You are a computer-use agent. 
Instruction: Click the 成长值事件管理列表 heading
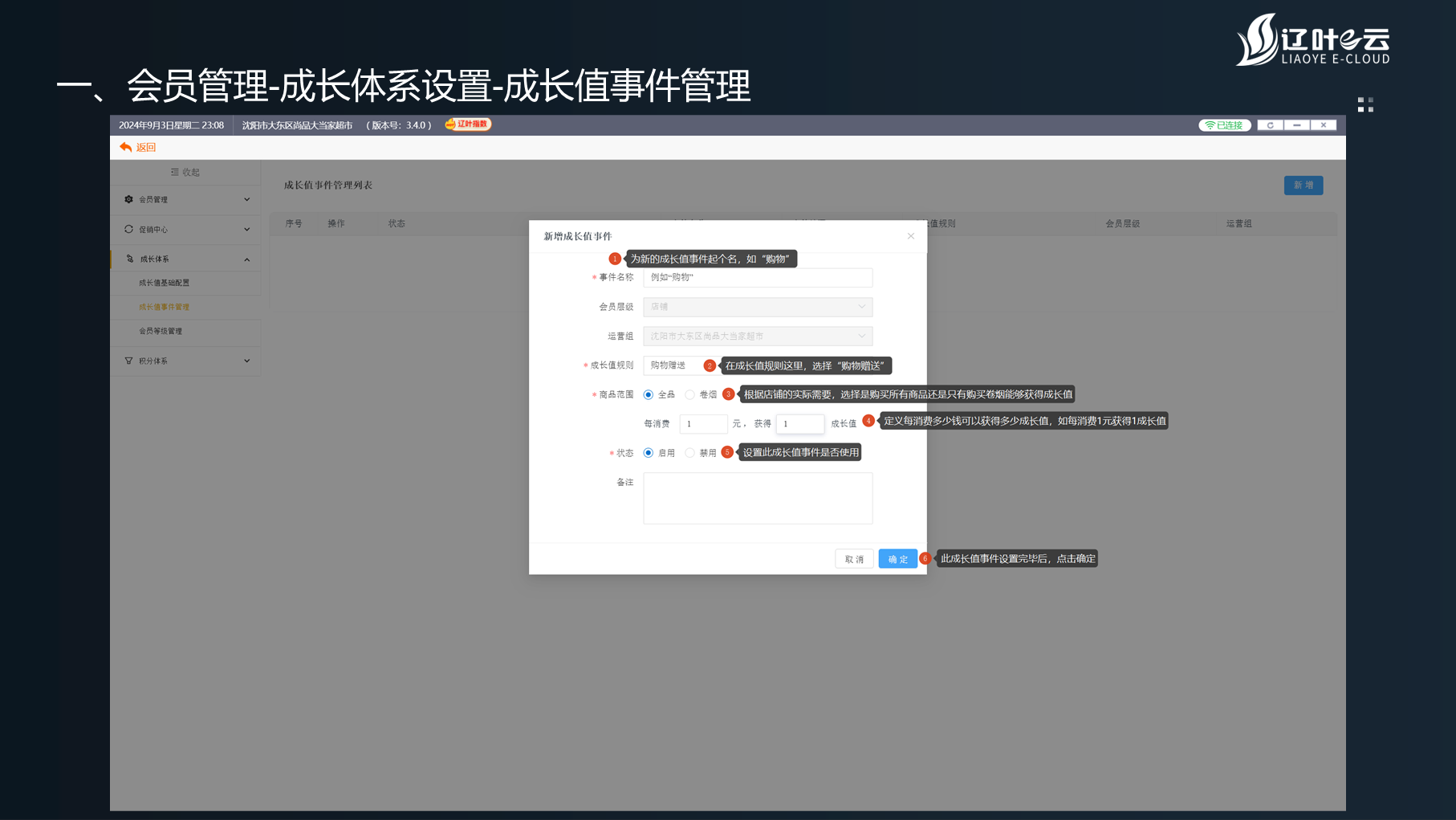pyautogui.click(x=327, y=185)
